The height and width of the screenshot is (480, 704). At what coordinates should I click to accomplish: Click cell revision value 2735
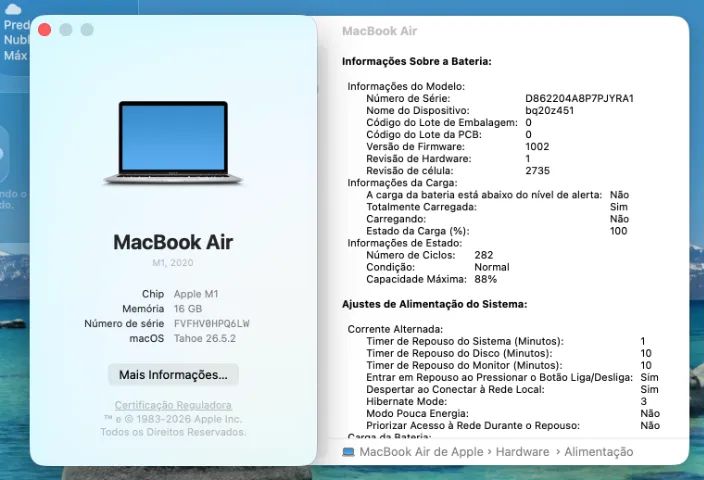537,171
